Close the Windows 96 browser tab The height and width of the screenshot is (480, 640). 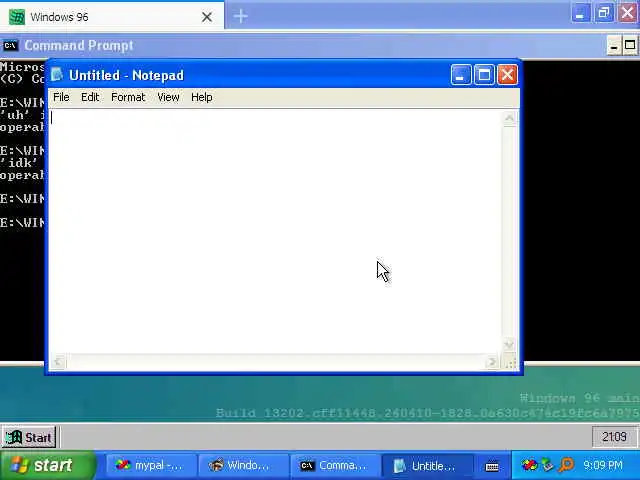pos(207,17)
